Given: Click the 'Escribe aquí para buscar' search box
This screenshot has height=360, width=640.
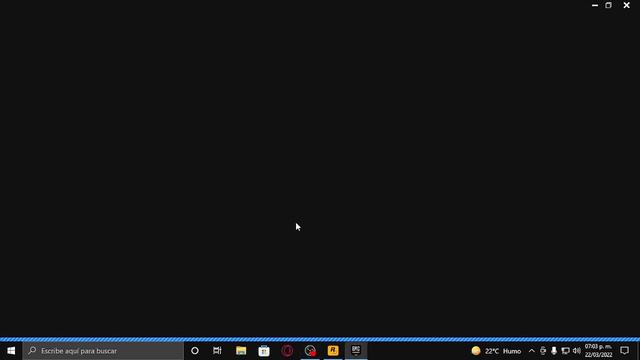Looking at the screenshot, I should click(x=103, y=351).
